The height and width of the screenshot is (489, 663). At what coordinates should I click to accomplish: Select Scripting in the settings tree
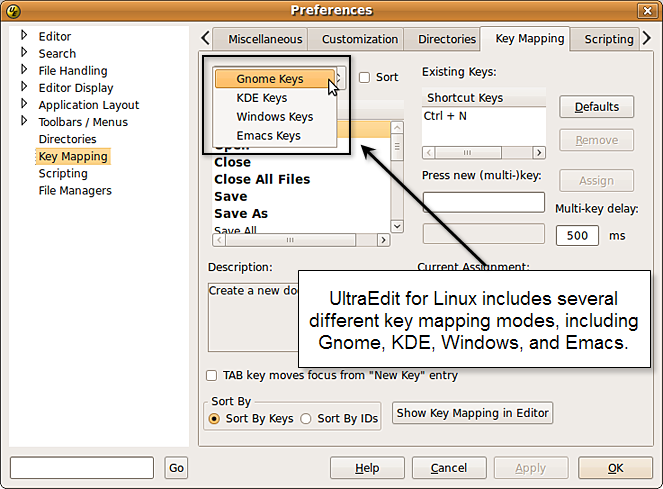[63, 173]
